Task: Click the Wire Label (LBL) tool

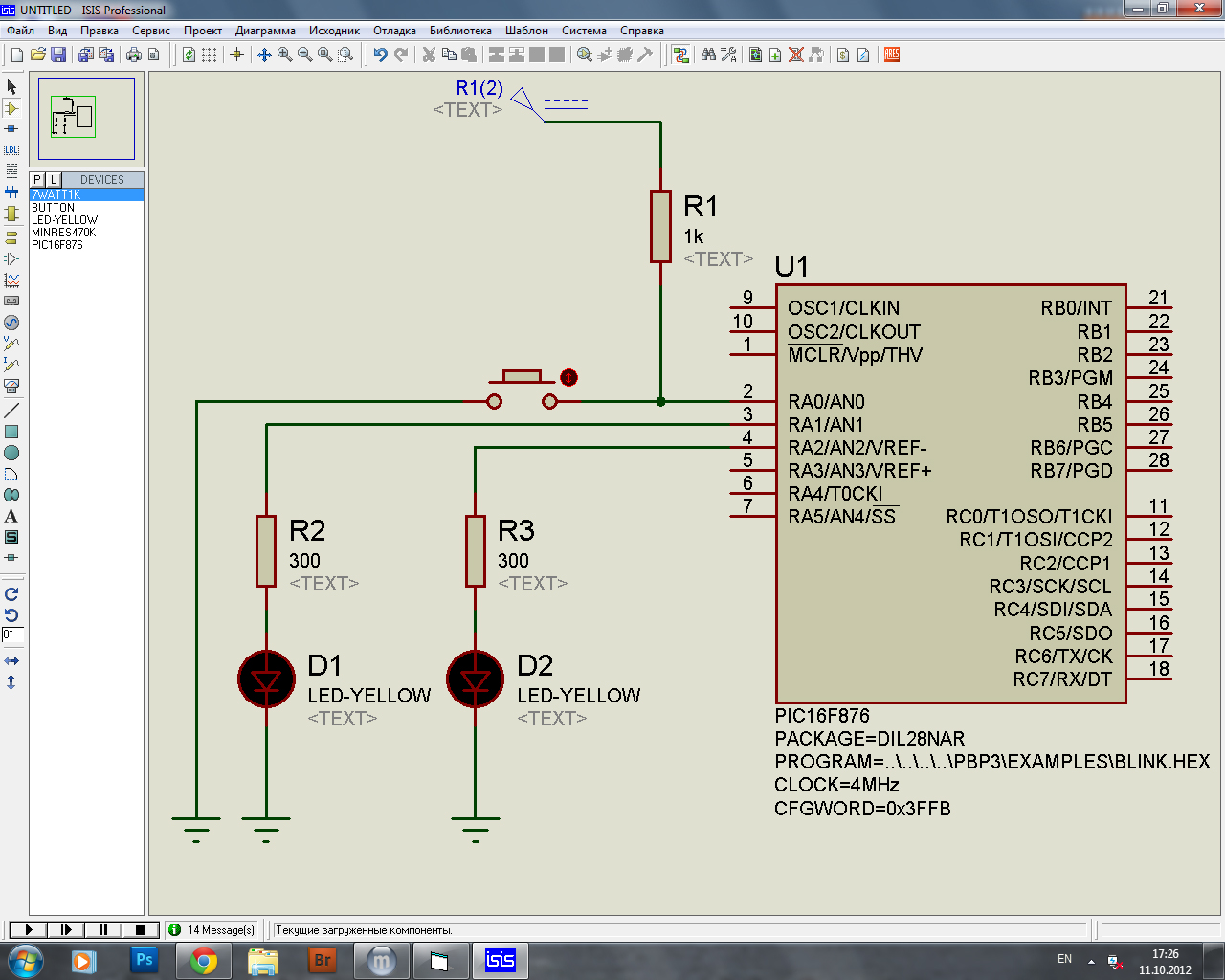Action: pyautogui.click(x=11, y=150)
